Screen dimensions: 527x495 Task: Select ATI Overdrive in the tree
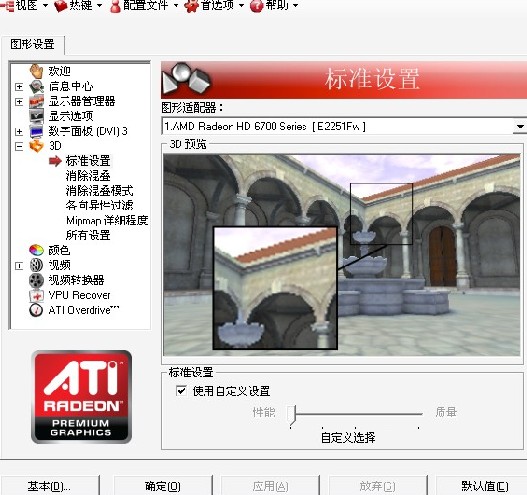(84, 310)
